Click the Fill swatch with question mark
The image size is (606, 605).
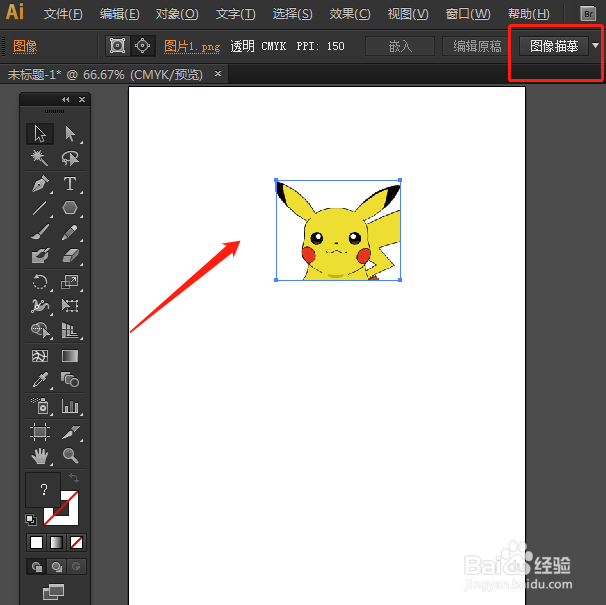[x=43, y=489]
